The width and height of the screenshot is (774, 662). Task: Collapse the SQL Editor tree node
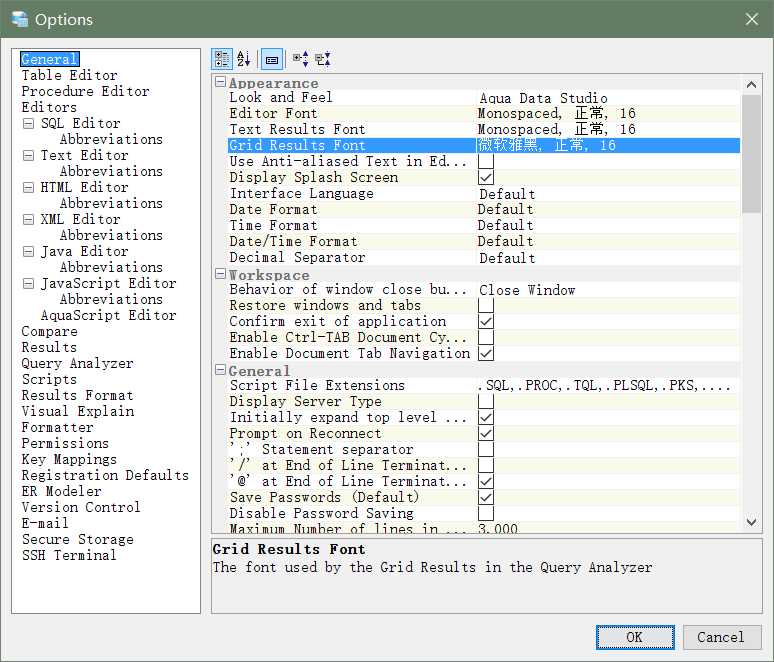(29, 123)
